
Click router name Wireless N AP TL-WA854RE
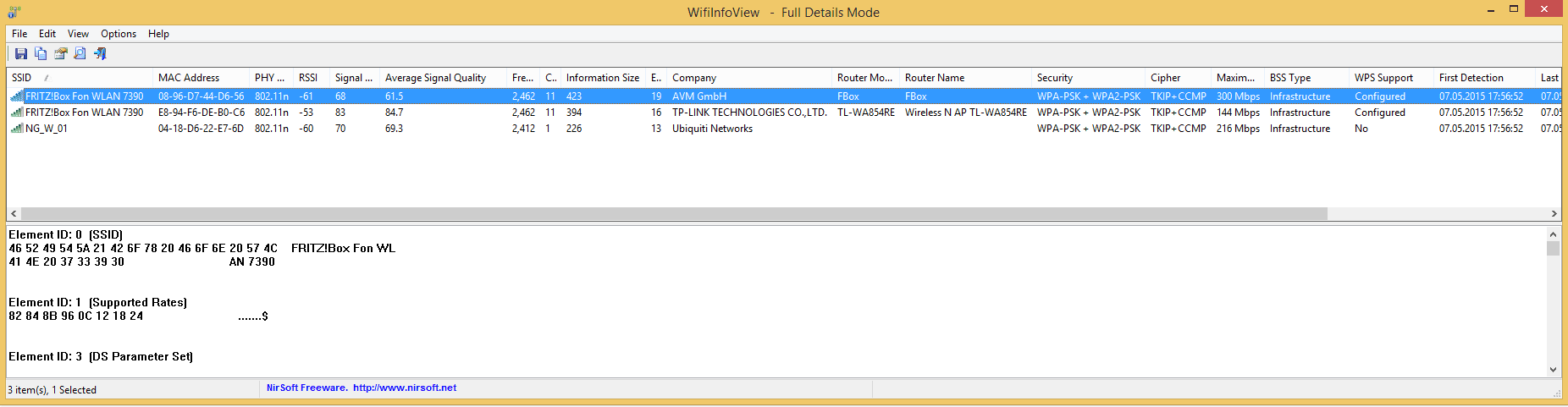[x=966, y=113]
